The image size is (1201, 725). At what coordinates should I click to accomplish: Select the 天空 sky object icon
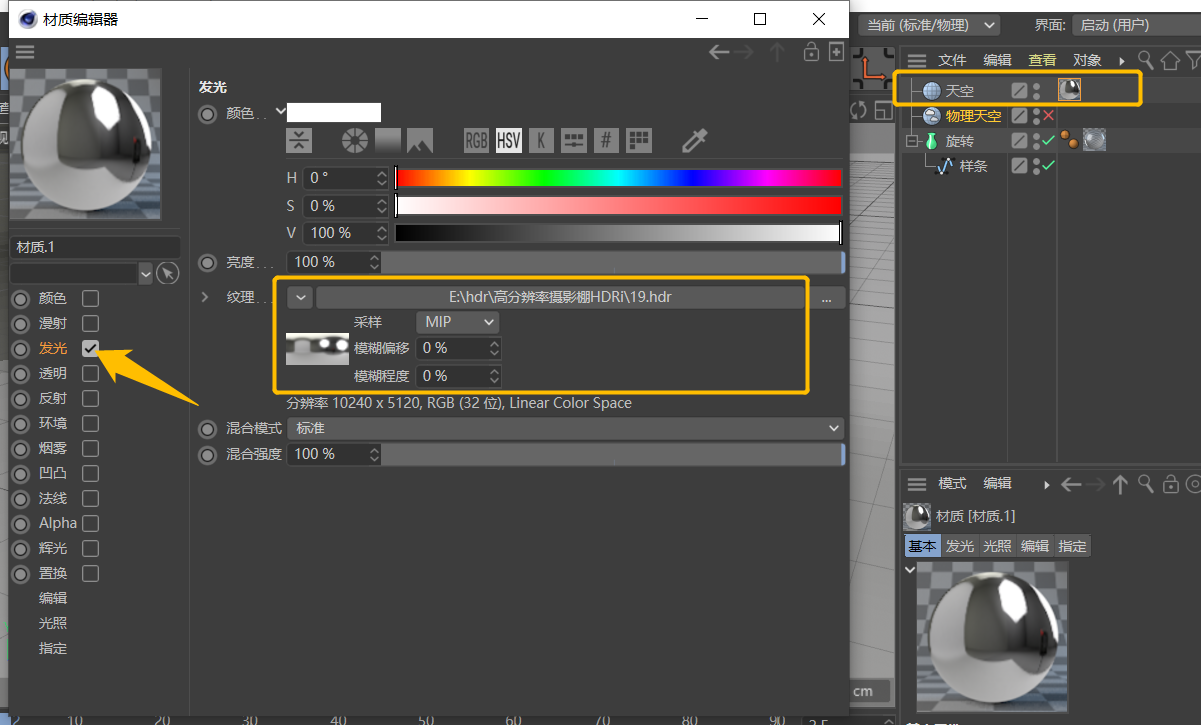932,91
